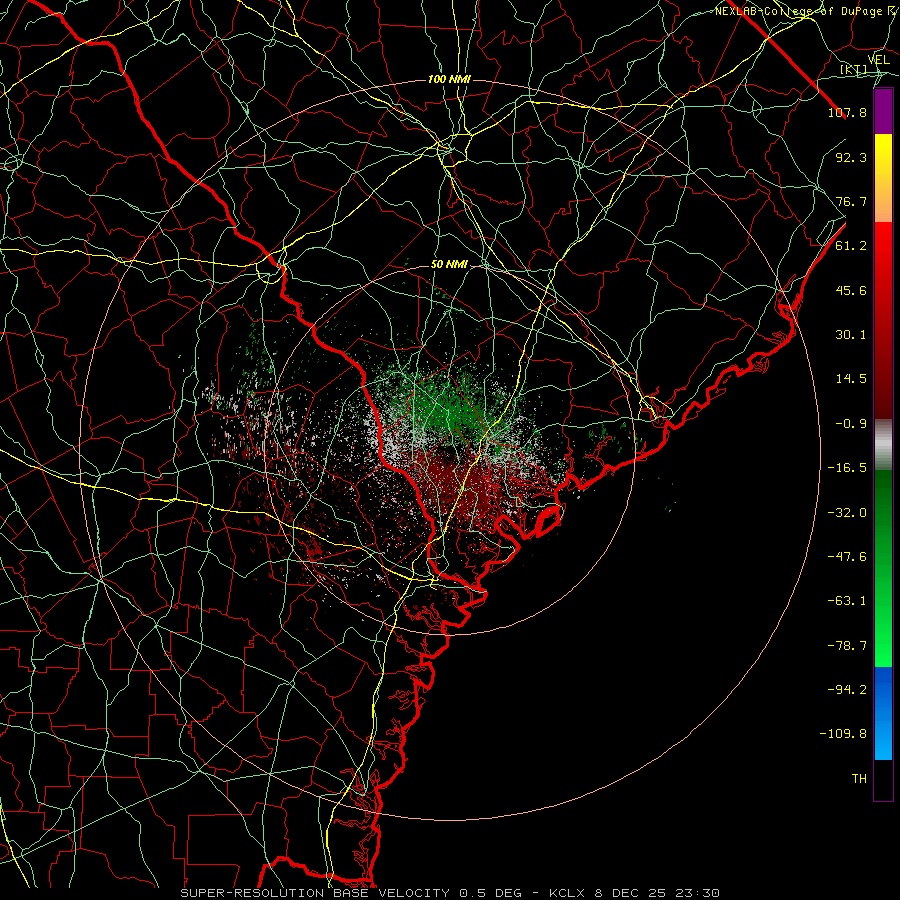The image size is (900, 900).
Task: Select the -47.6 scale value
Action: (x=847, y=557)
